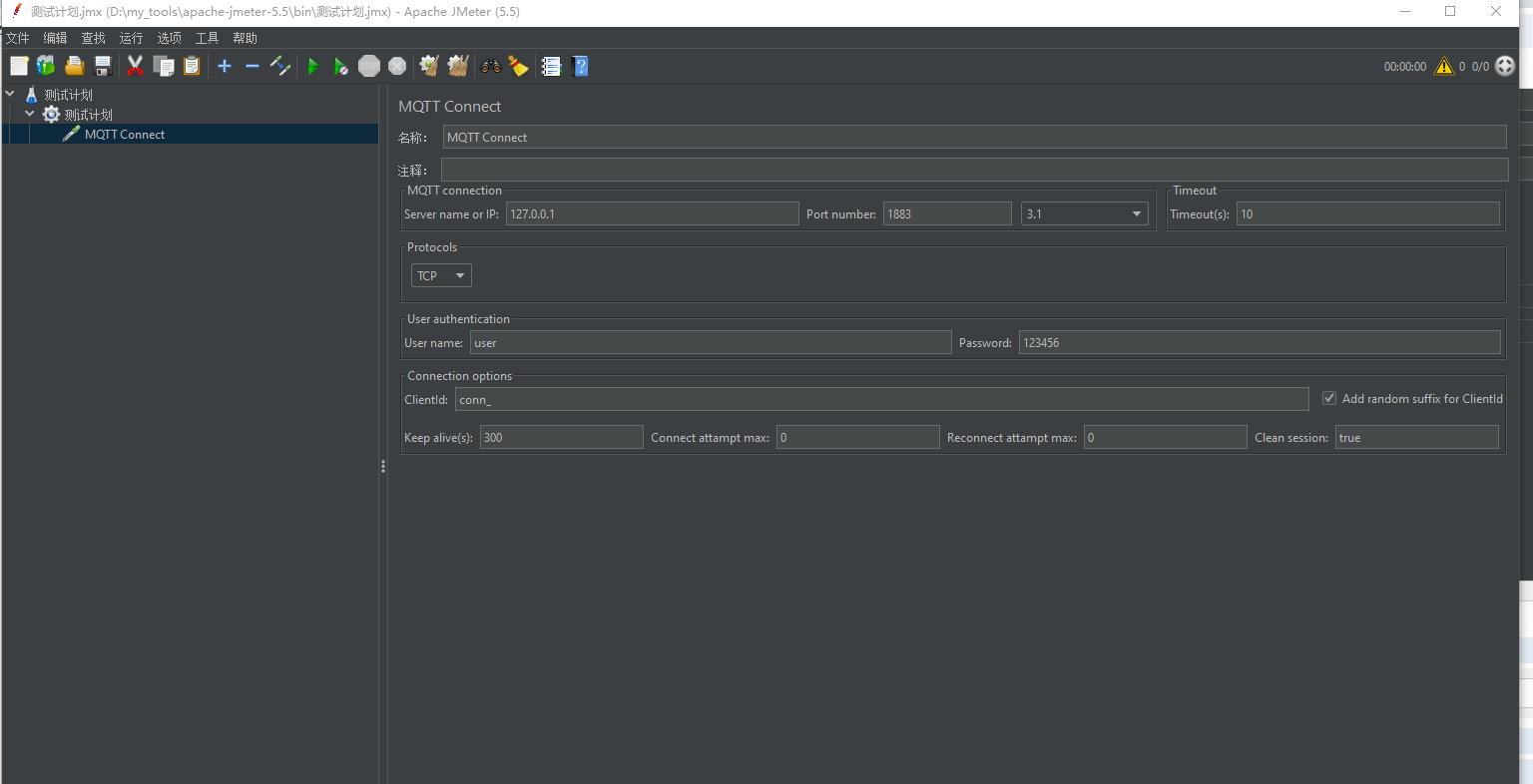
Task: Open Help with question mark book icon
Action: 581,66
